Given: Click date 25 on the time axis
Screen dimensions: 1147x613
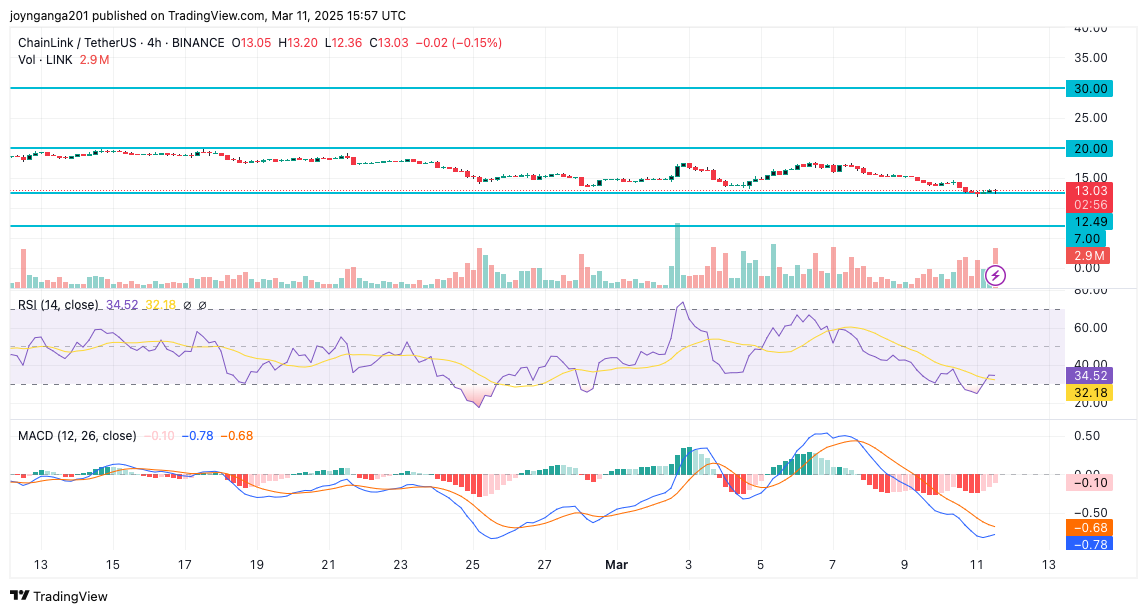Looking at the screenshot, I should pyautogui.click(x=473, y=565).
